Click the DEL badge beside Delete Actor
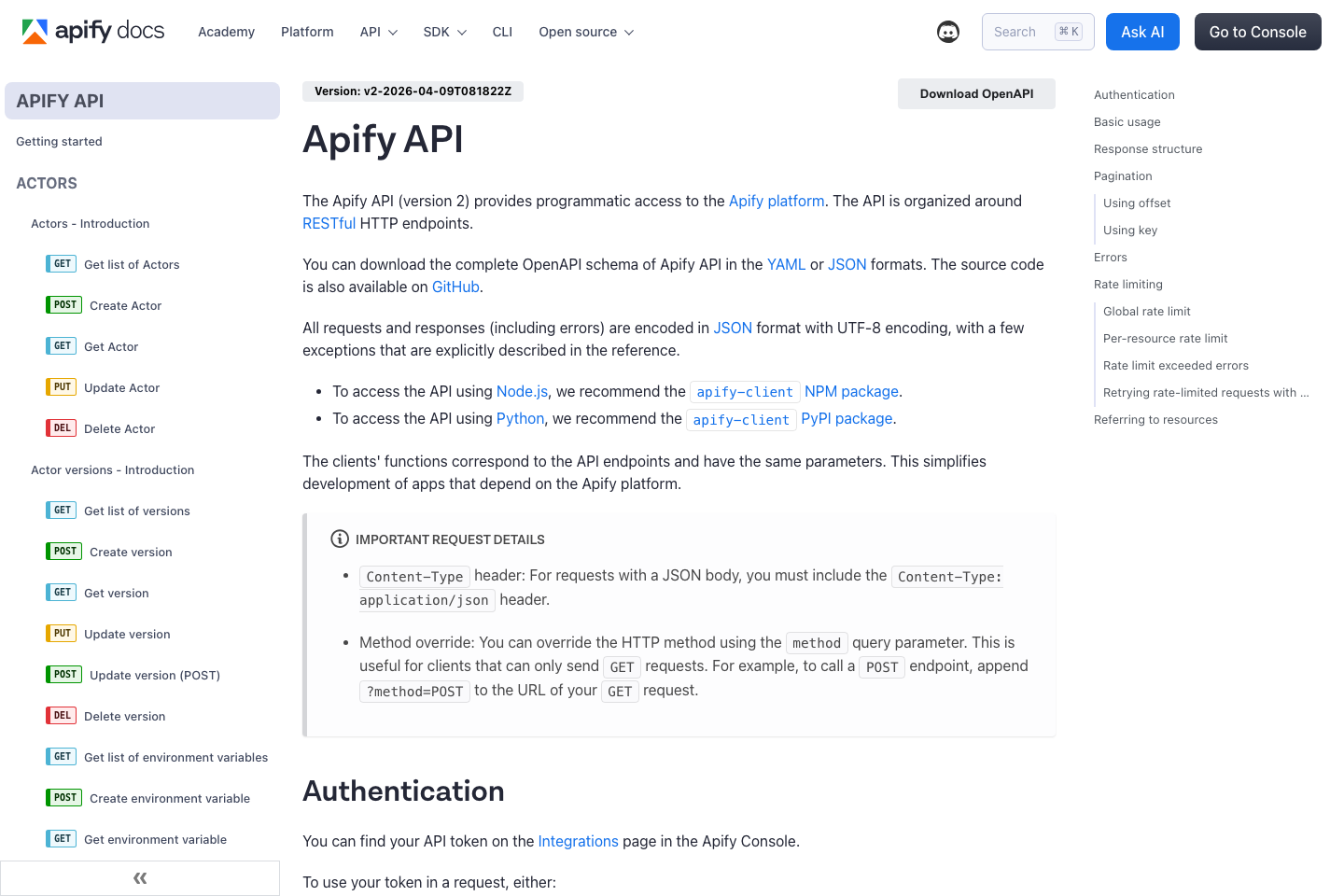This screenshot has height=896, width=1344. coord(61,427)
